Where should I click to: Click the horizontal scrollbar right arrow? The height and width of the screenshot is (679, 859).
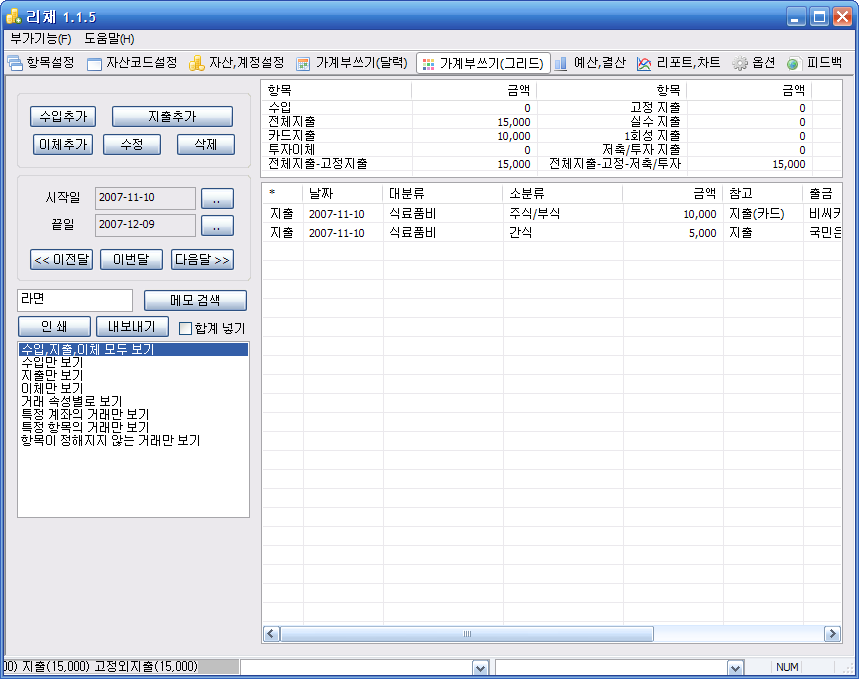point(832,634)
